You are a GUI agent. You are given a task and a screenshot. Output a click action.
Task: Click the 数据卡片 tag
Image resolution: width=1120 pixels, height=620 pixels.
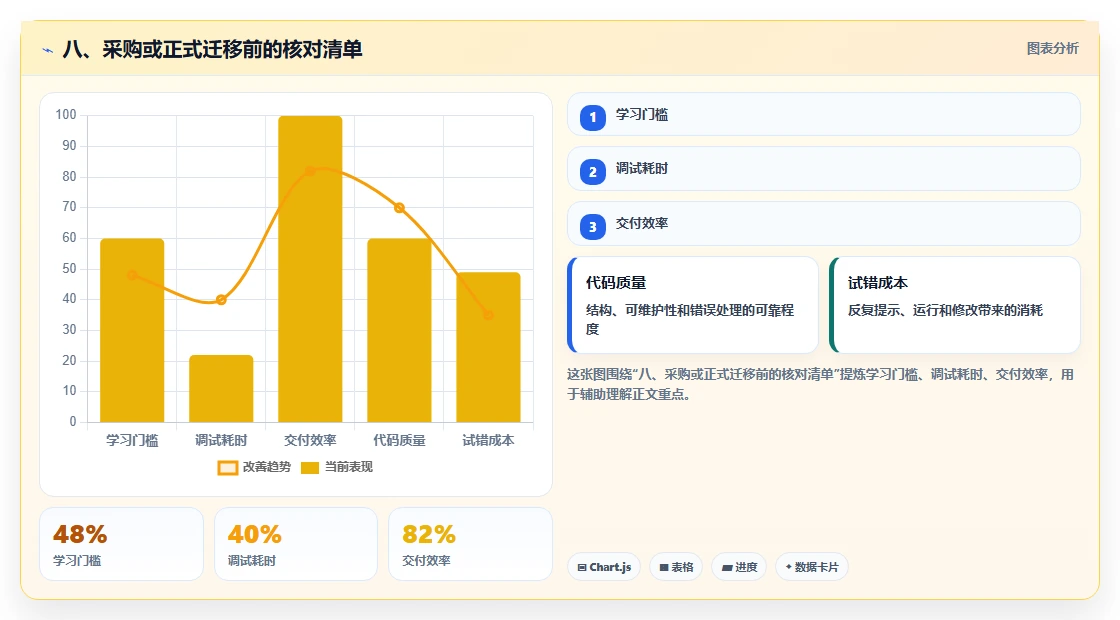point(811,567)
